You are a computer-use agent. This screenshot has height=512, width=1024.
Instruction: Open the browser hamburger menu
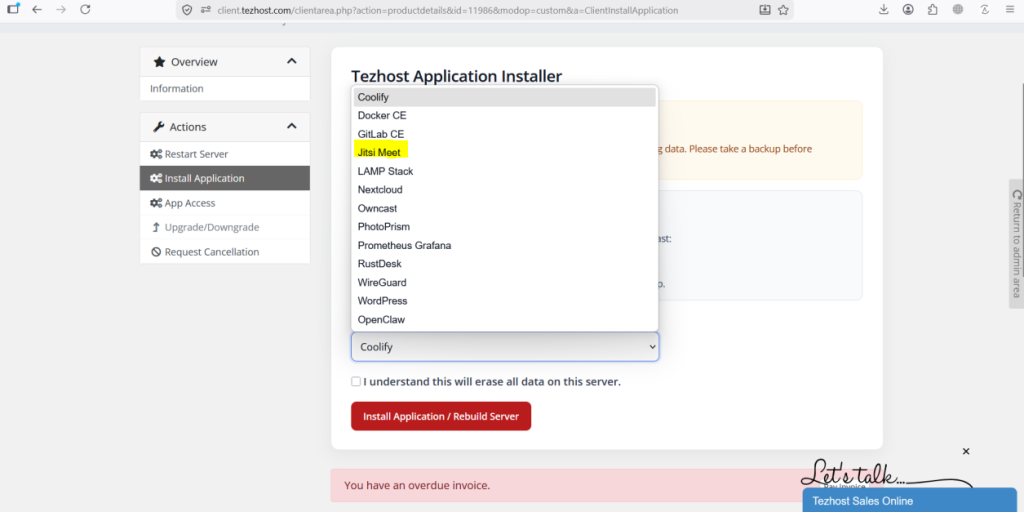[x=1010, y=10]
